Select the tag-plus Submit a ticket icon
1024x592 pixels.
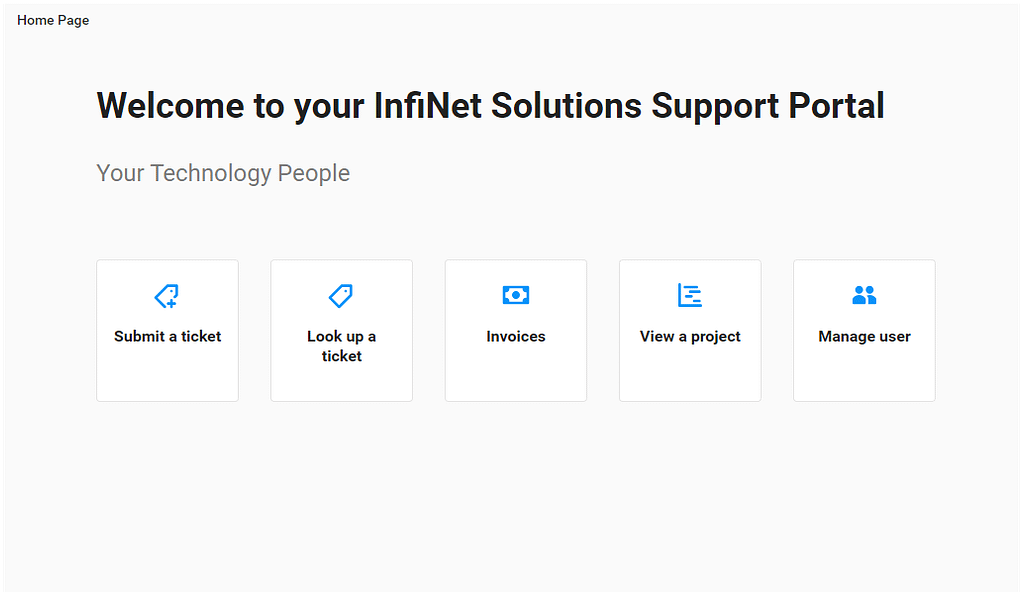pyautogui.click(x=167, y=296)
